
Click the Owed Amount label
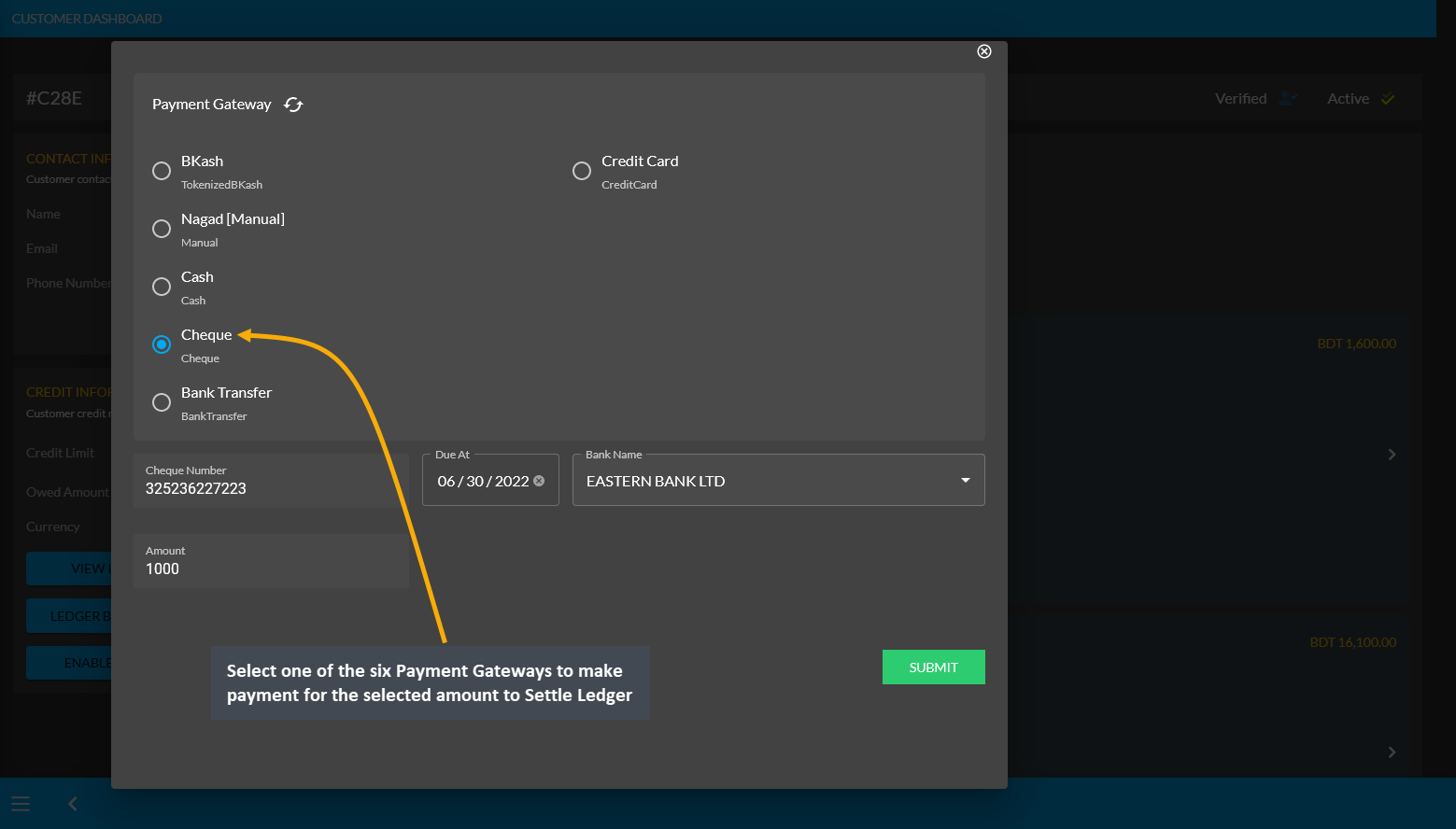click(x=67, y=492)
